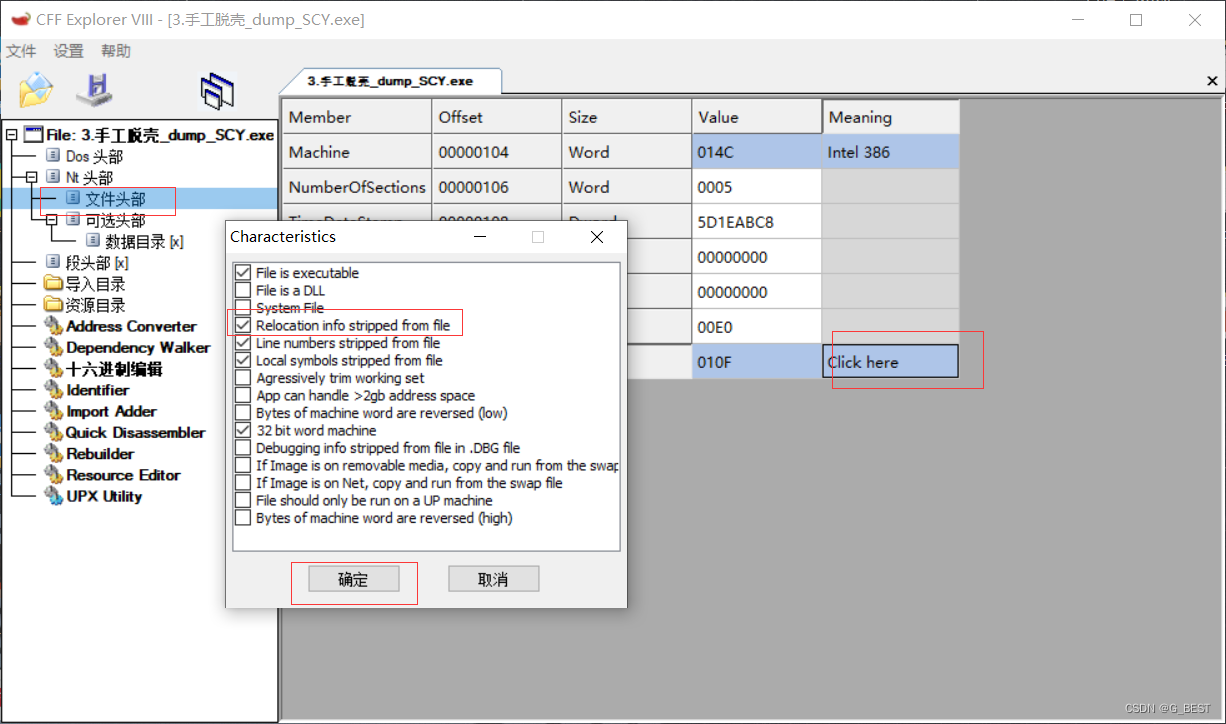Select 文件头部 in the tree

[115, 199]
